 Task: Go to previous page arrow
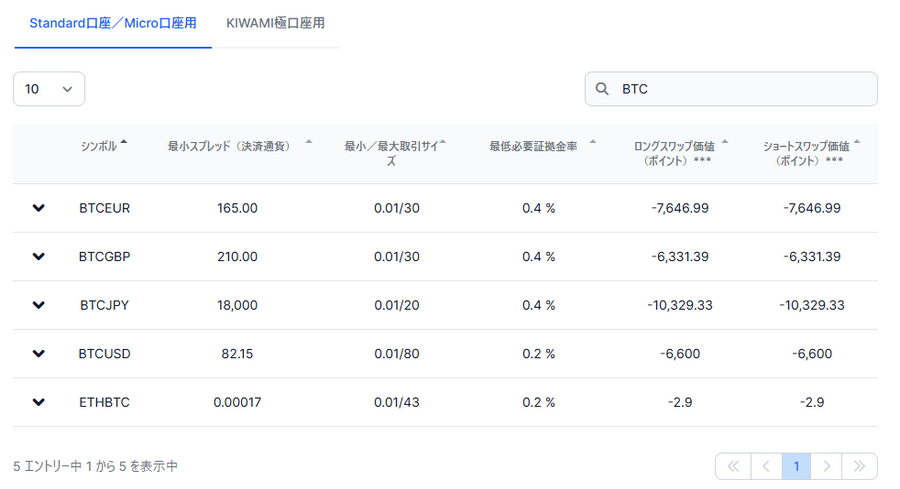coord(766,466)
